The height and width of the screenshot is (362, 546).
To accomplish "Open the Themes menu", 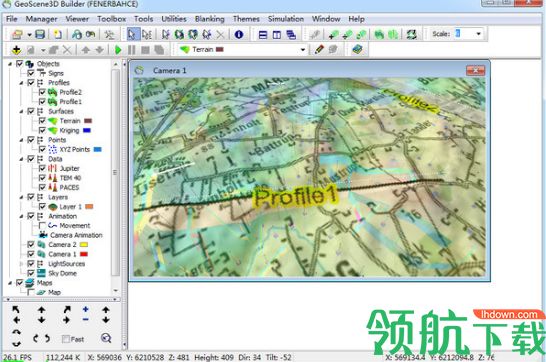I will tap(246, 19).
